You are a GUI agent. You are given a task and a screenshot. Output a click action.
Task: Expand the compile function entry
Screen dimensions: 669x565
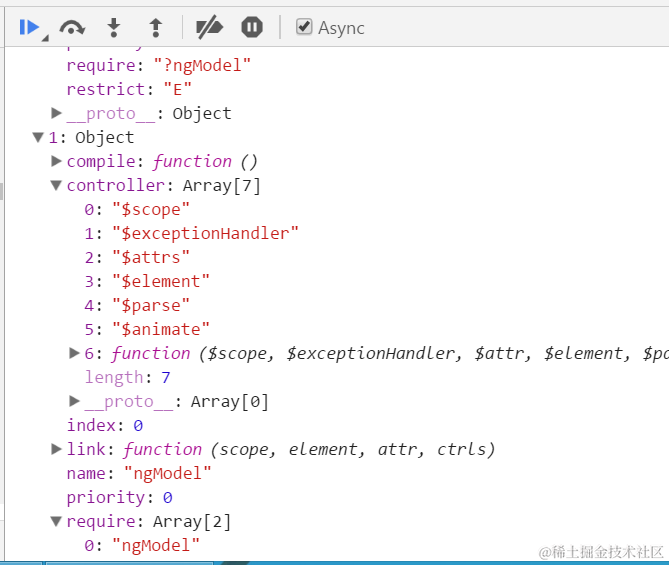tap(56, 161)
